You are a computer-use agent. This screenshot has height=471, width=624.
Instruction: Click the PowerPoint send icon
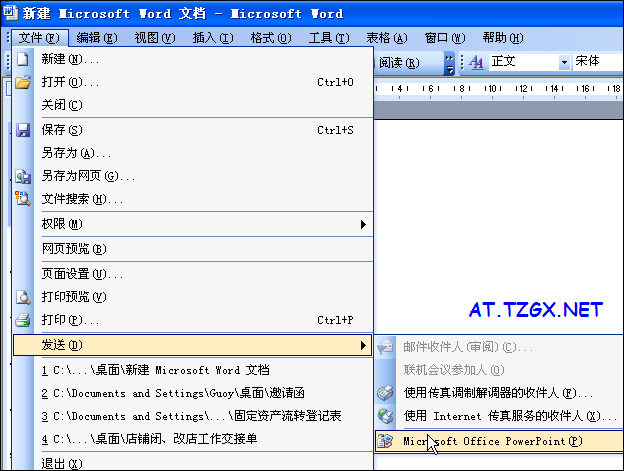click(x=385, y=441)
